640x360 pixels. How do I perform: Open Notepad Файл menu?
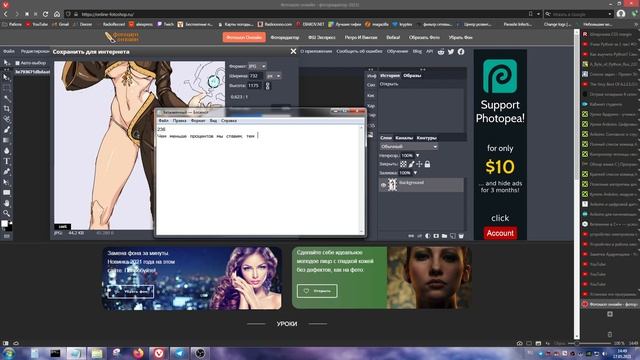tap(163, 121)
